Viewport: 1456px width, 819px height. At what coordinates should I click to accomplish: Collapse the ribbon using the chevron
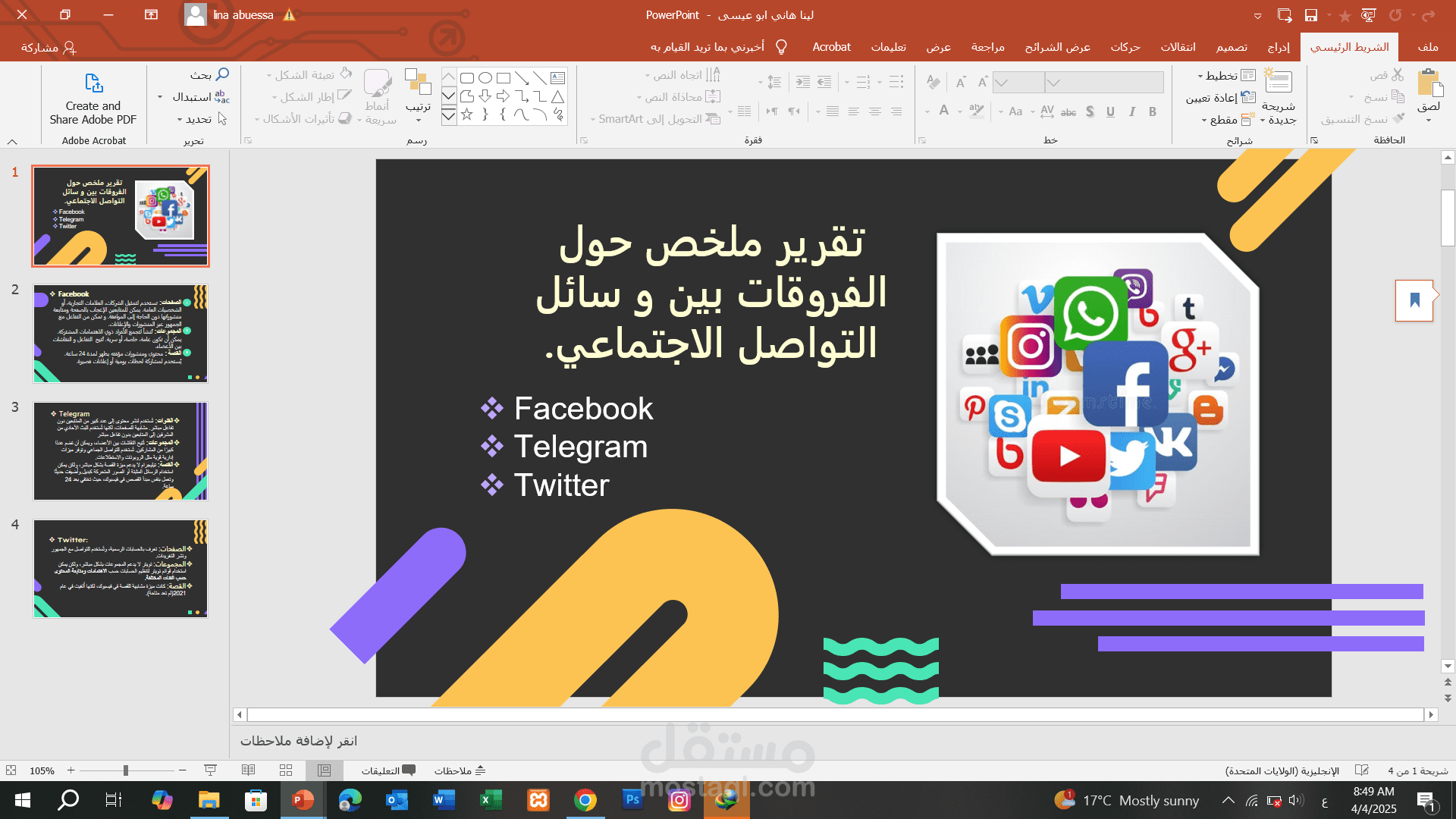[x=12, y=142]
